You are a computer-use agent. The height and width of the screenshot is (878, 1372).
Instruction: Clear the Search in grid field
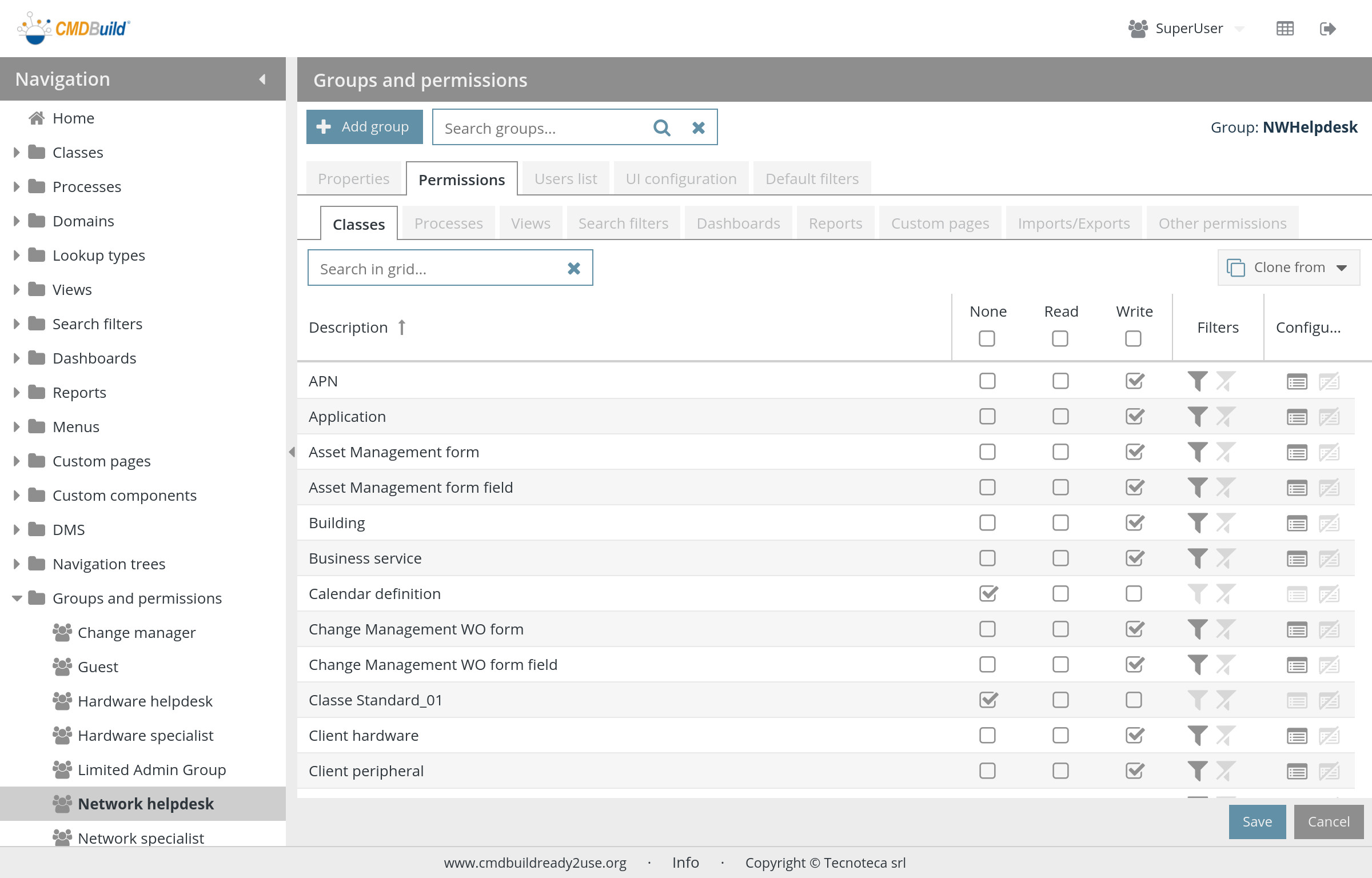pos(573,268)
